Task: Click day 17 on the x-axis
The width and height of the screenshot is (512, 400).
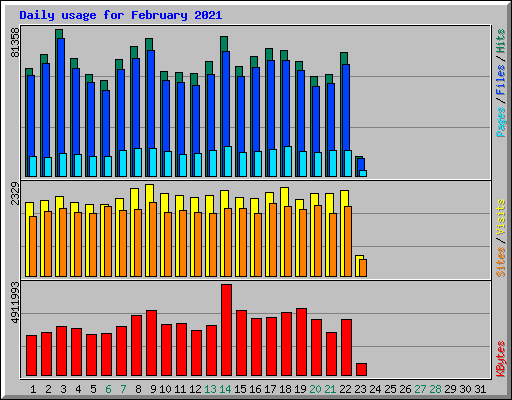Action: coord(270,389)
